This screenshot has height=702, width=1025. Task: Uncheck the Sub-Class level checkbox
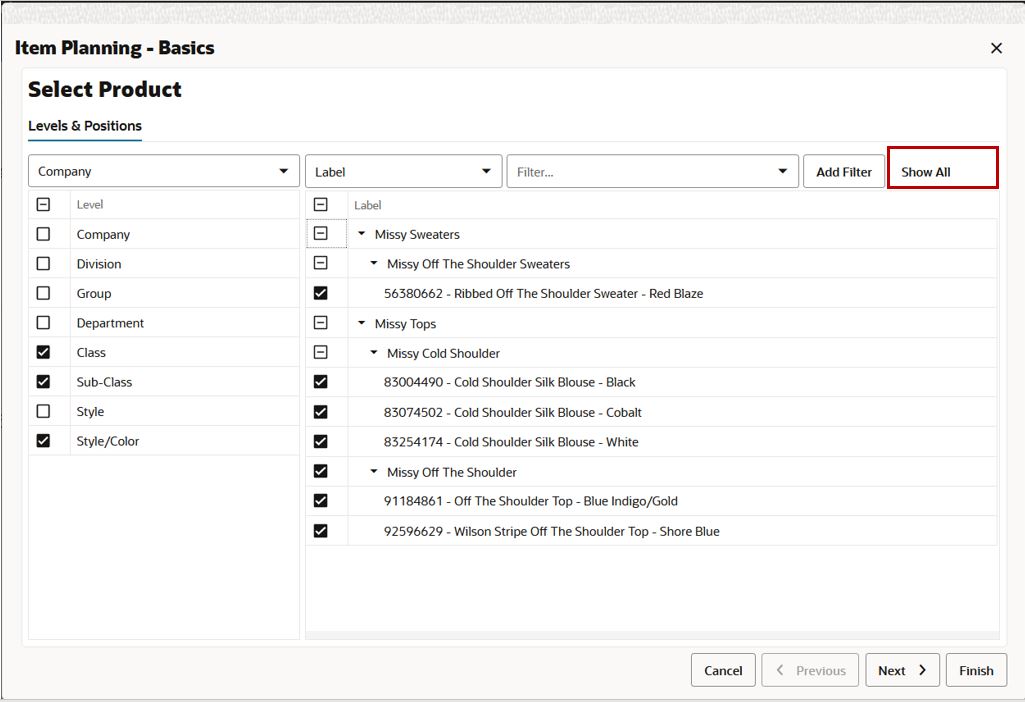pyautogui.click(x=43, y=382)
